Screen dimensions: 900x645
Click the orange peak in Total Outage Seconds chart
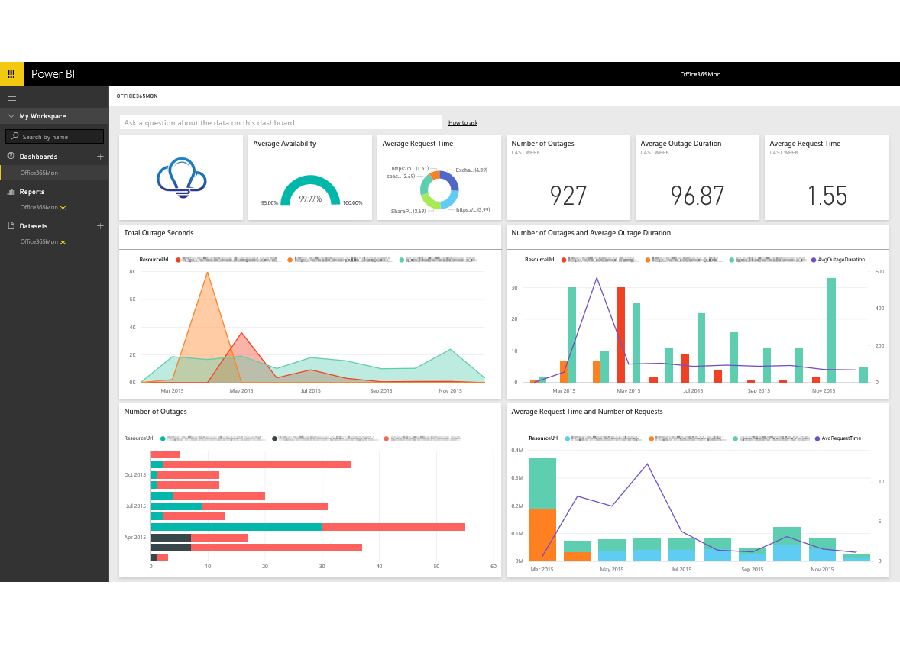coord(207,274)
